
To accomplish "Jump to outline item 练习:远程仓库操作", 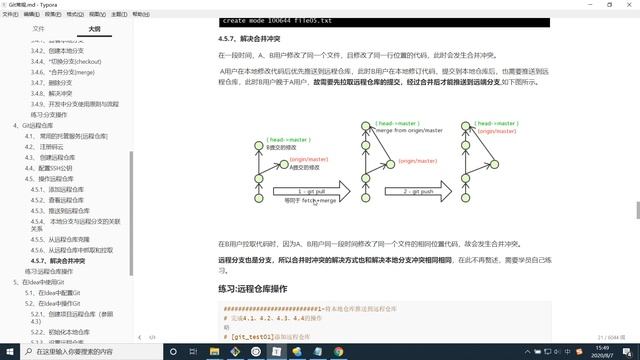I will 49,271.
